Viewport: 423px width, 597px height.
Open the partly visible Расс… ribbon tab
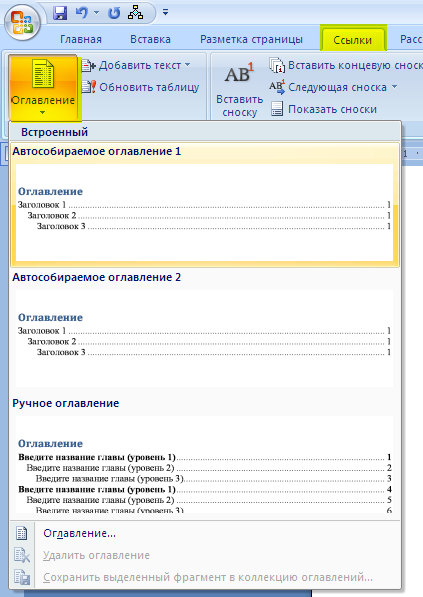click(x=411, y=39)
